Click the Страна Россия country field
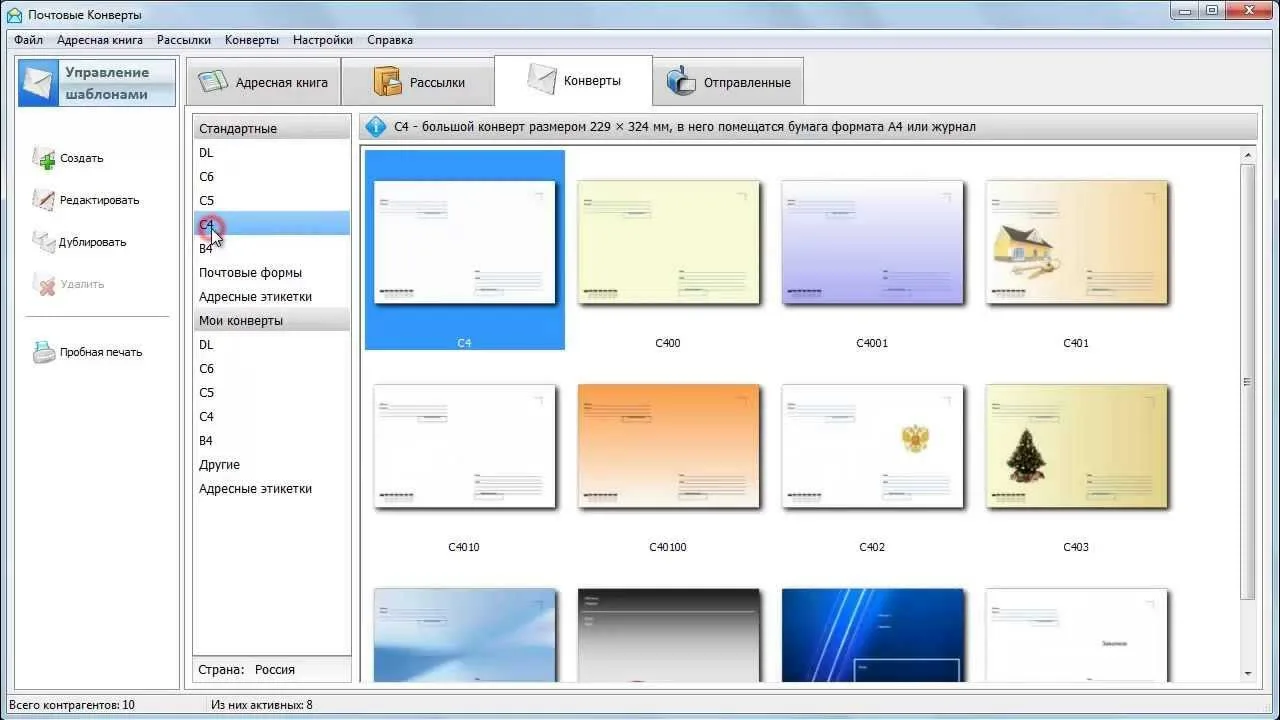The image size is (1280, 720). pos(271,670)
